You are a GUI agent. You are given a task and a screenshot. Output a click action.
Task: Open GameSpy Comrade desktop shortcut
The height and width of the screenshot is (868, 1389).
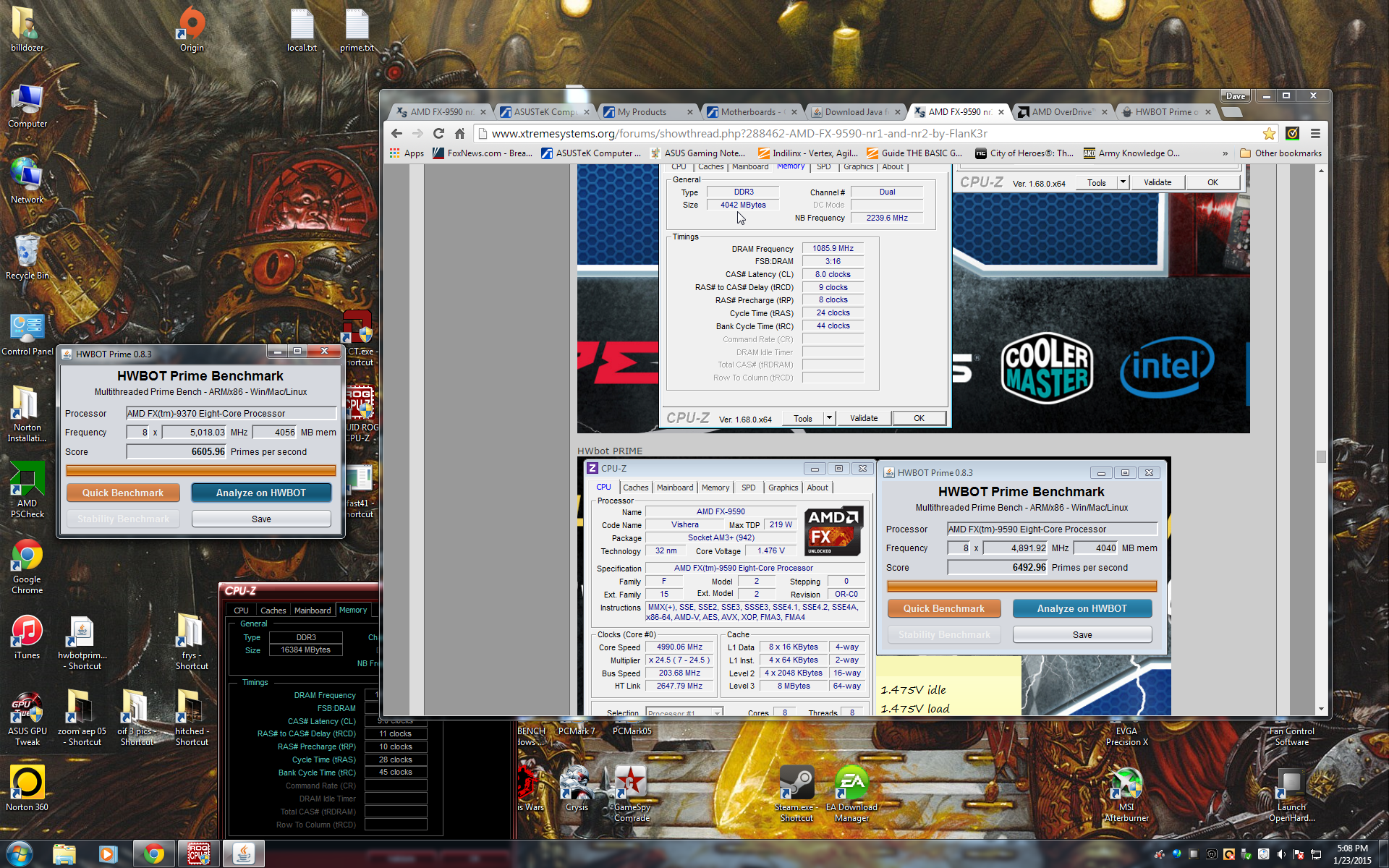coord(632,794)
